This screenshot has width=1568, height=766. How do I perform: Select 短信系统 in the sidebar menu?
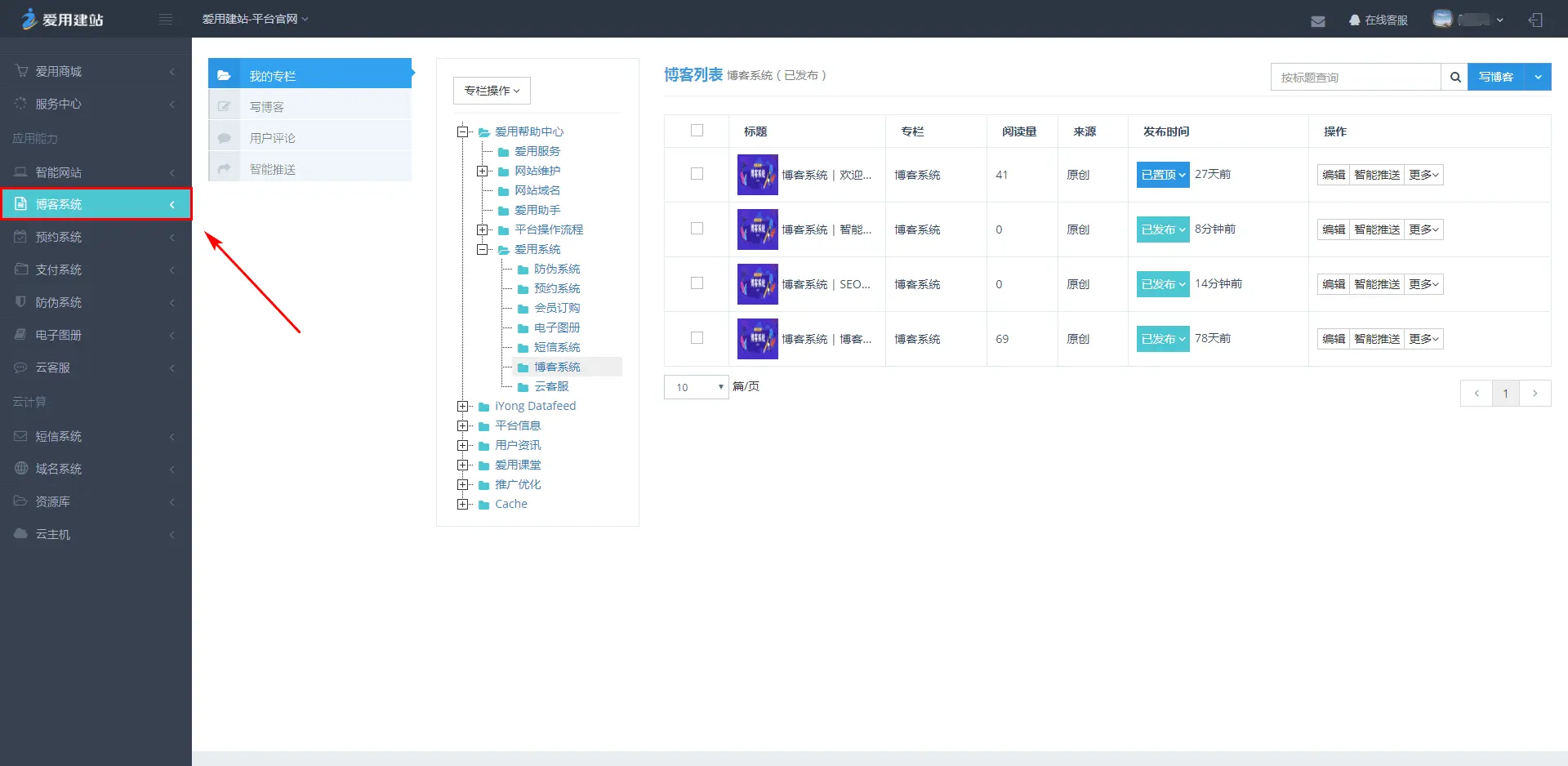pyautogui.click(x=58, y=436)
